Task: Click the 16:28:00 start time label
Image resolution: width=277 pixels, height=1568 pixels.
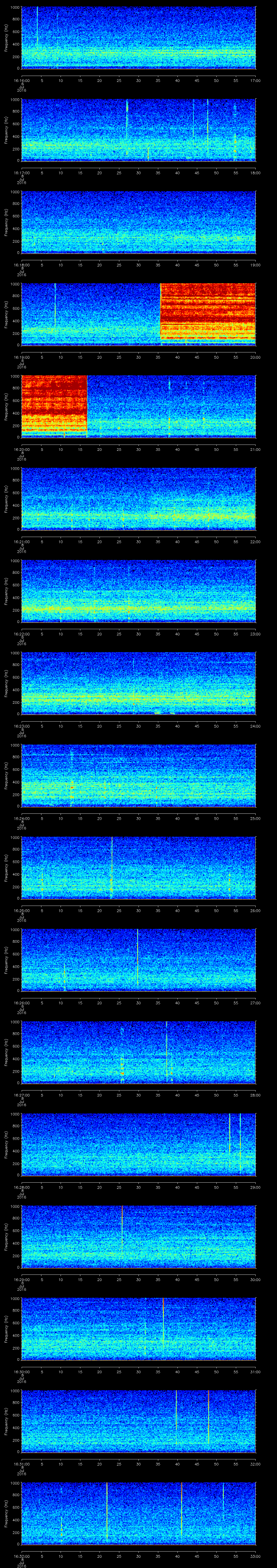Action: (21, 1187)
